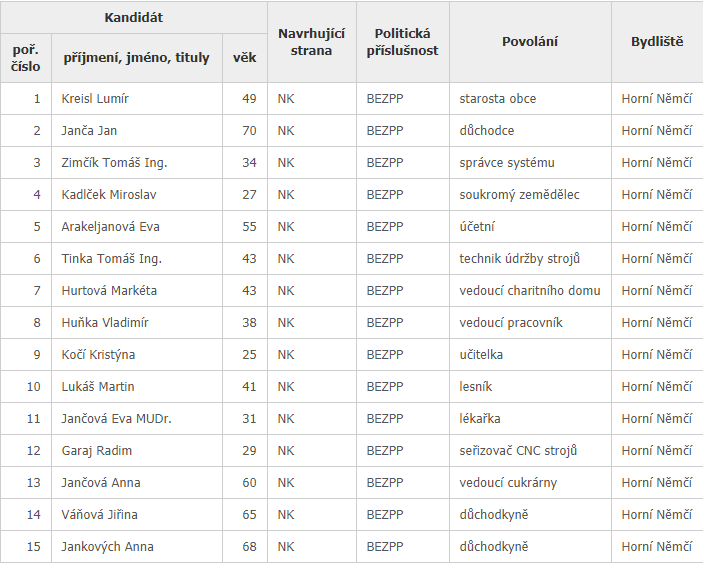The width and height of the screenshot is (703, 564).
Task: Click the name Arakeljanová Eva
Action: tap(110, 227)
